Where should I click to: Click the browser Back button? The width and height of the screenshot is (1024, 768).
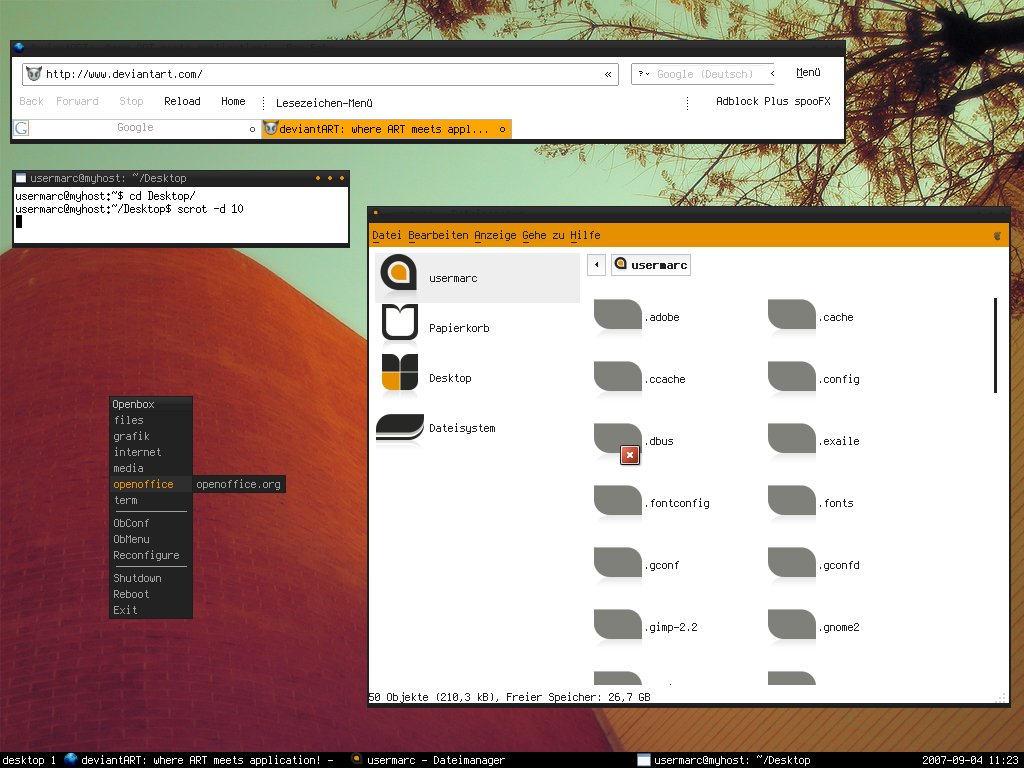pos(31,101)
